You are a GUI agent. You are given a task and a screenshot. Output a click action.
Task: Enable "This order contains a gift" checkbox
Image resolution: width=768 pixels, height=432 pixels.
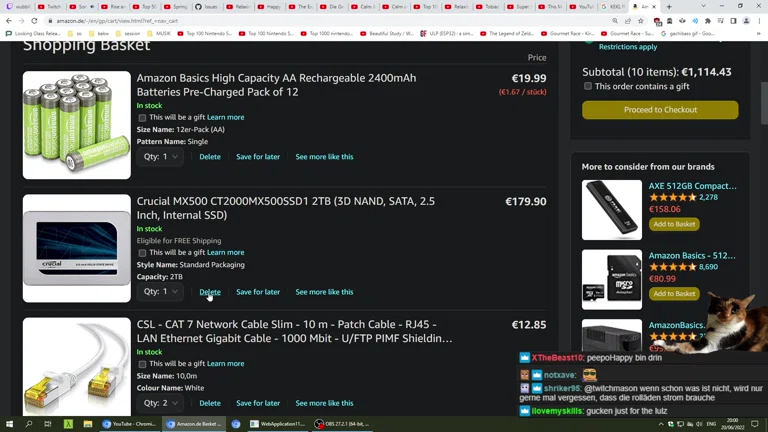click(x=588, y=87)
